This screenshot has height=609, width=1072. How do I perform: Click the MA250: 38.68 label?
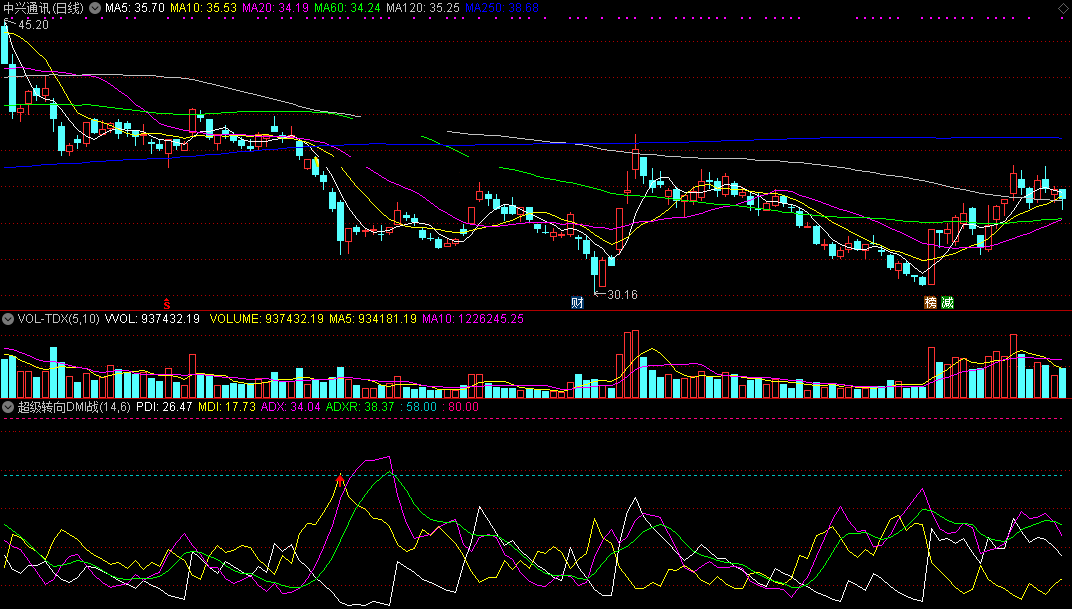pos(502,8)
